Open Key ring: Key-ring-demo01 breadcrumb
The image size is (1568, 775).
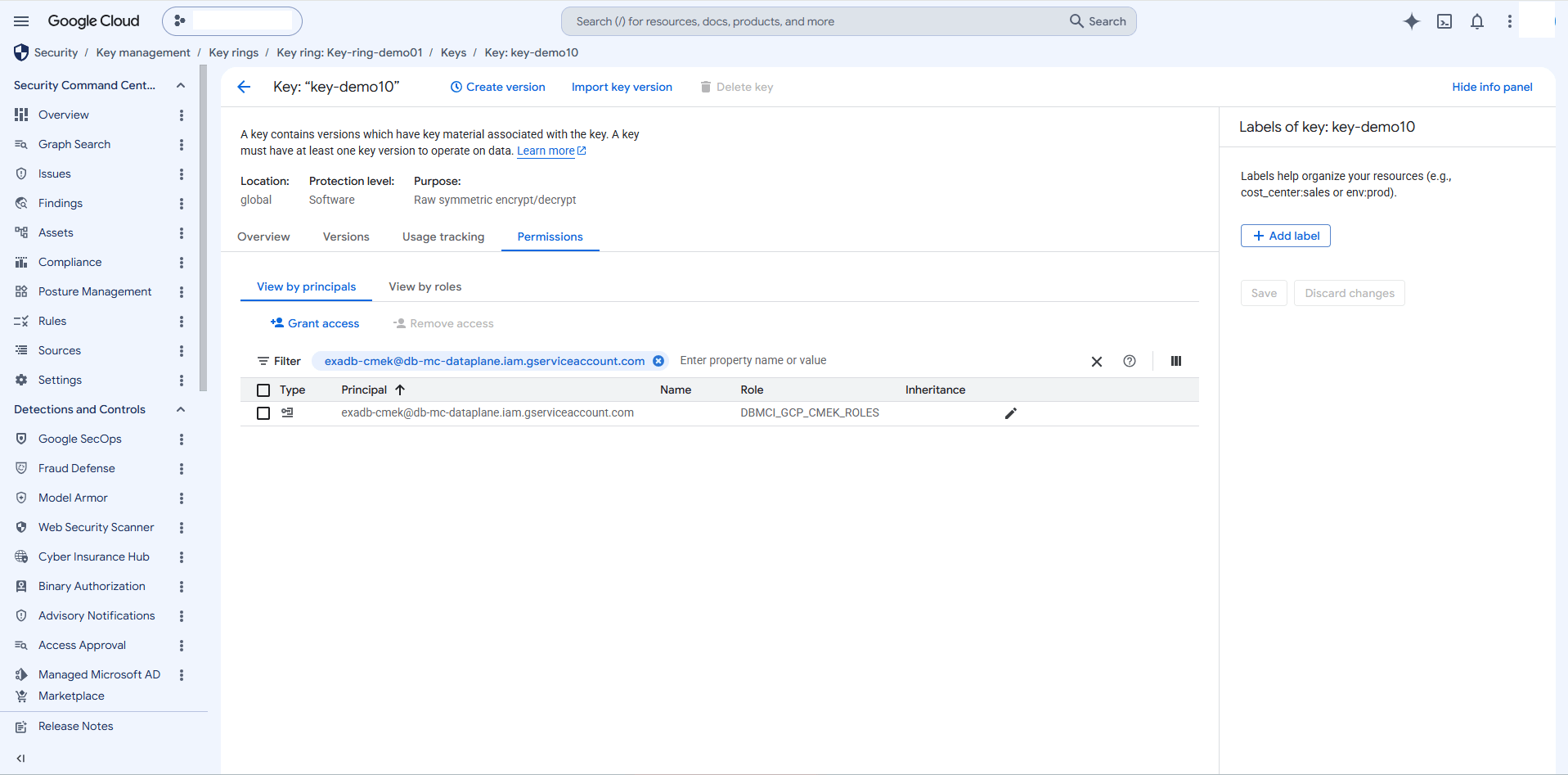[x=350, y=52]
